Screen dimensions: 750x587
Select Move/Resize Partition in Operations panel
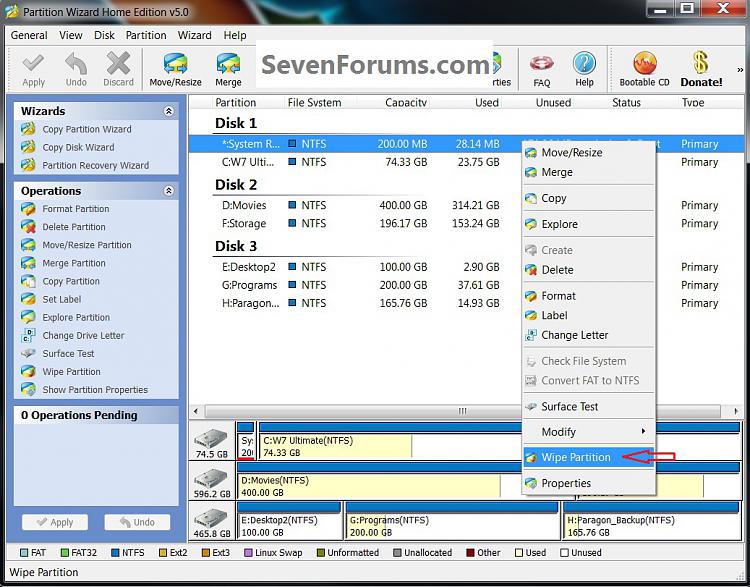(x=87, y=245)
